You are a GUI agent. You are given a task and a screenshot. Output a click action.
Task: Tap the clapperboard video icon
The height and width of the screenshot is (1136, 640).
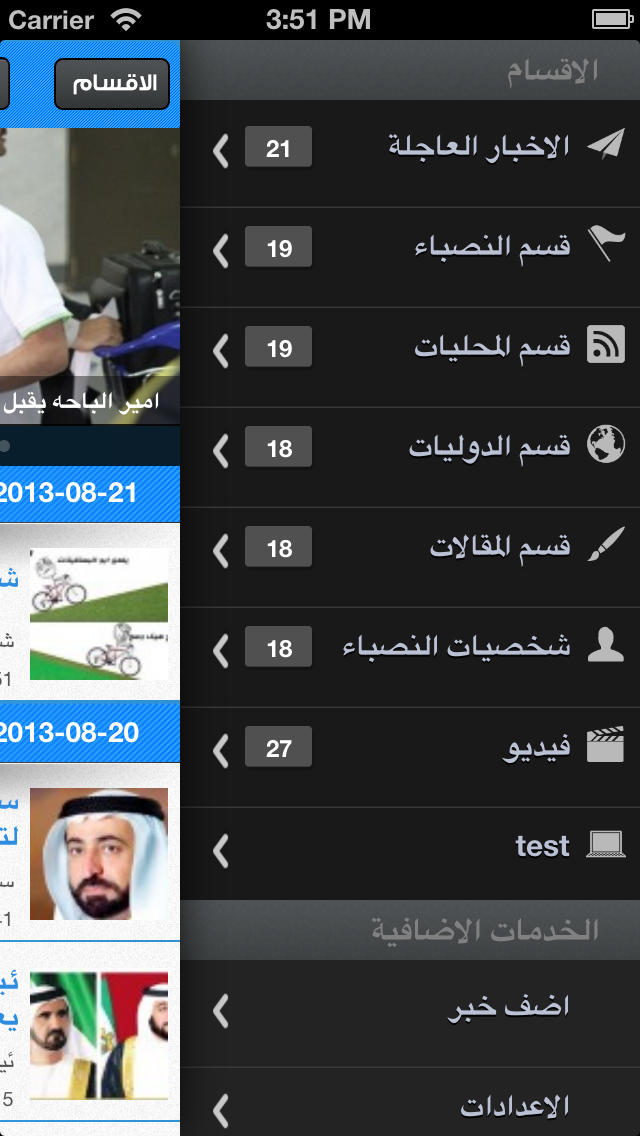click(x=605, y=745)
